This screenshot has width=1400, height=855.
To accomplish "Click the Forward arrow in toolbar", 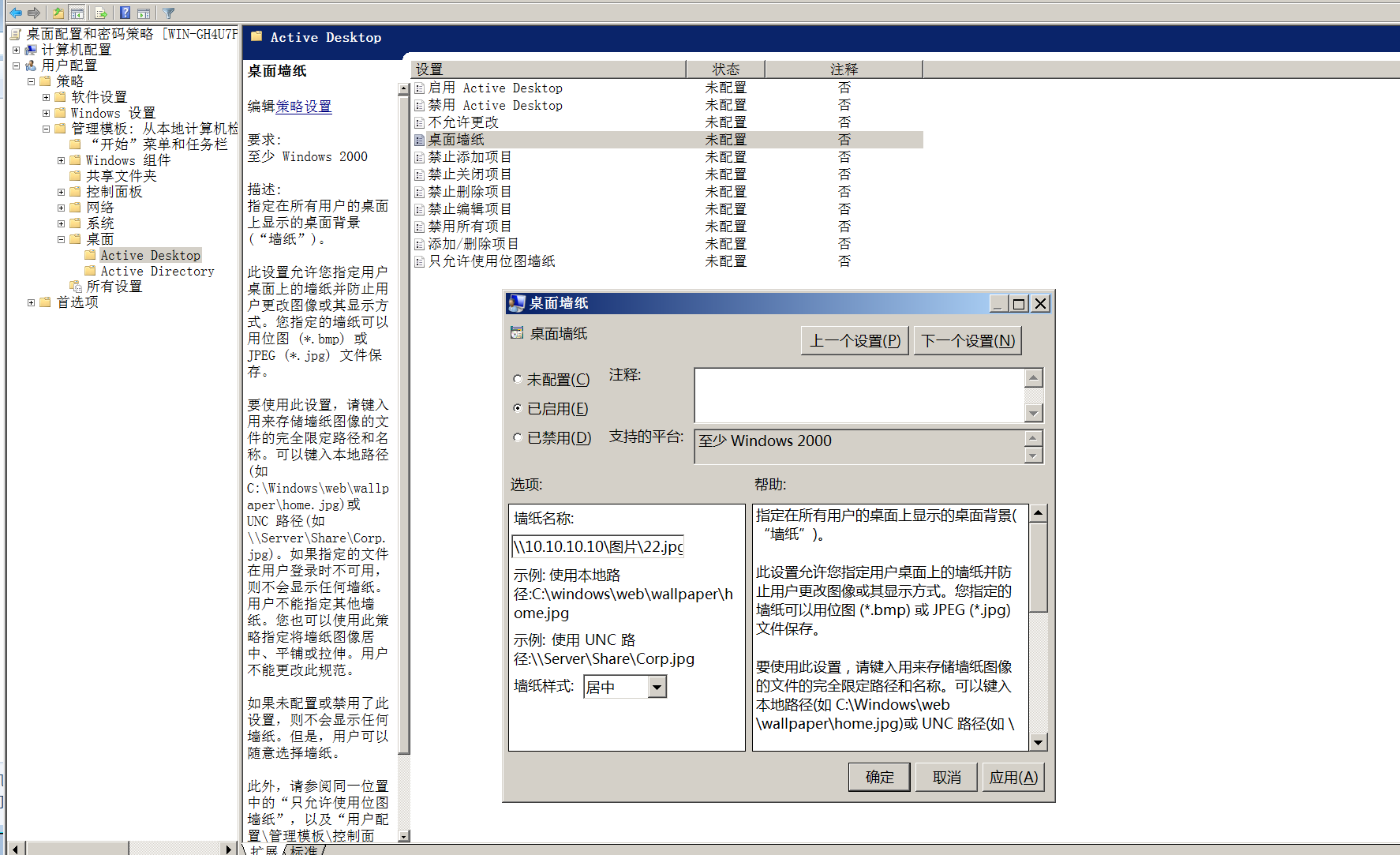I will tap(33, 13).
